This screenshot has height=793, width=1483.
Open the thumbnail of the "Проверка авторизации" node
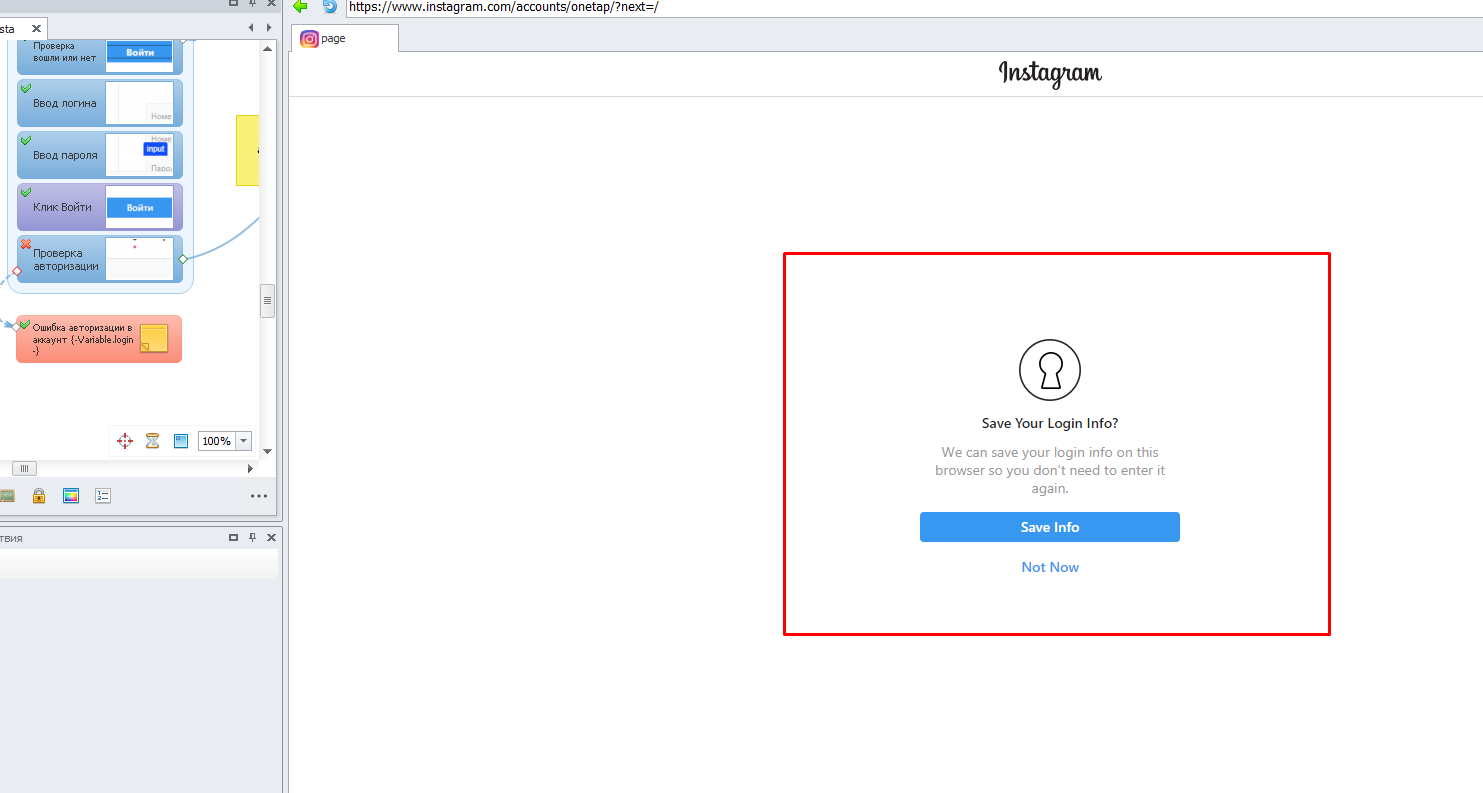pyautogui.click(x=140, y=259)
